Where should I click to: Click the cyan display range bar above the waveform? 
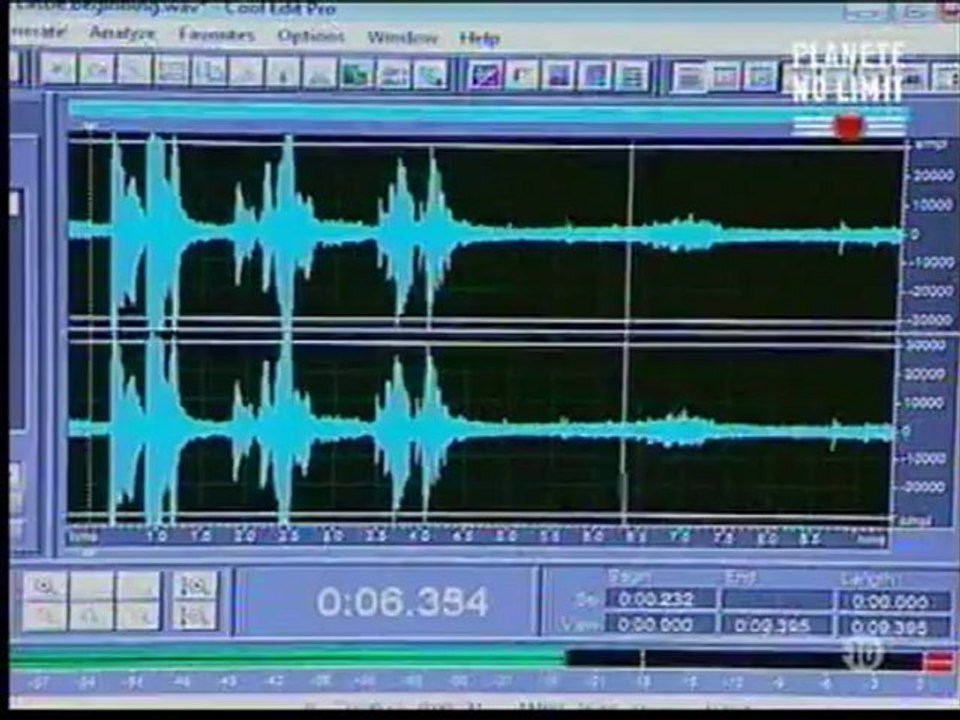(x=487, y=113)
